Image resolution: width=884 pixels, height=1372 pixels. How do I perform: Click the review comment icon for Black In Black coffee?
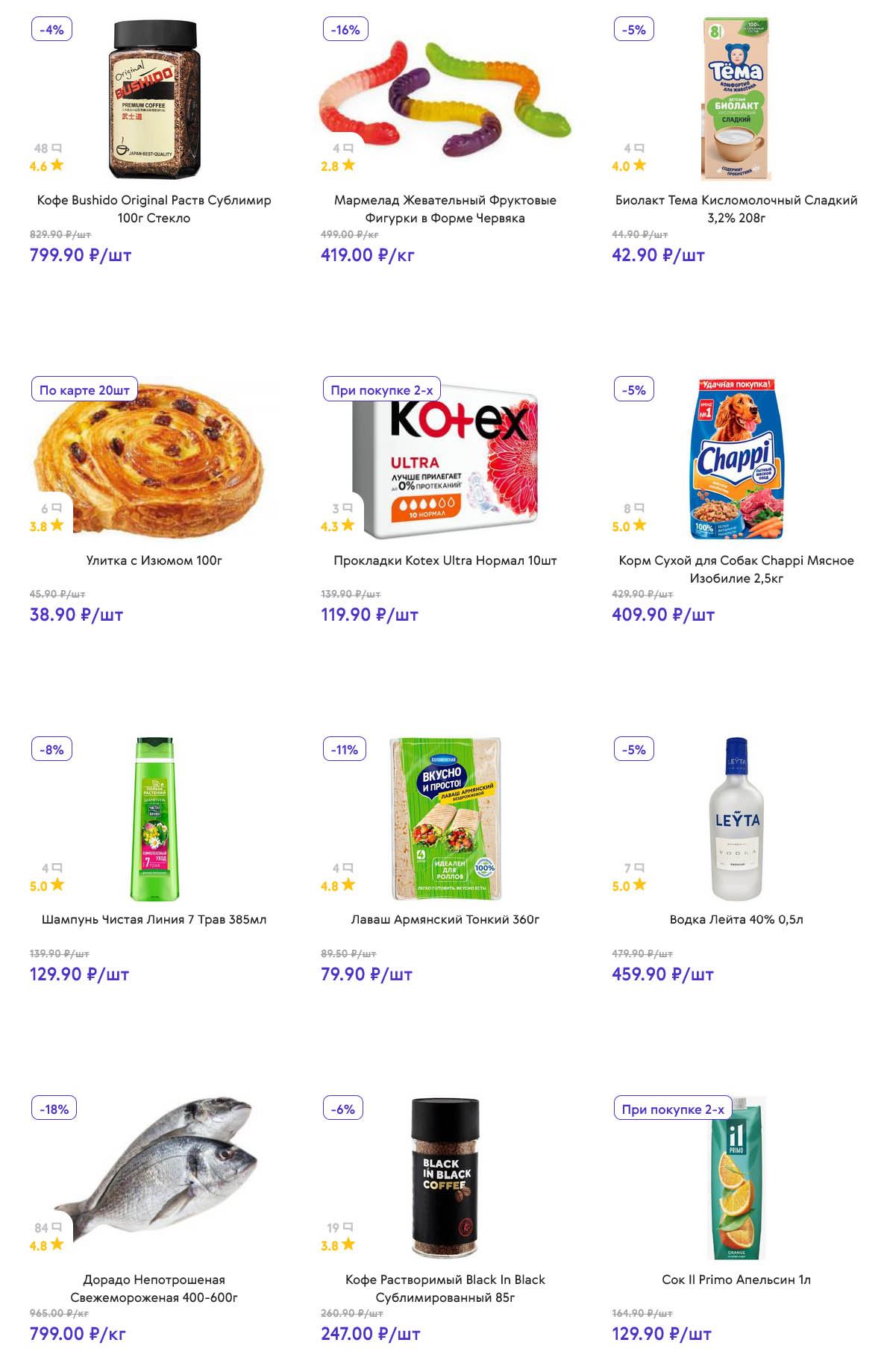tap(348, 1227)
